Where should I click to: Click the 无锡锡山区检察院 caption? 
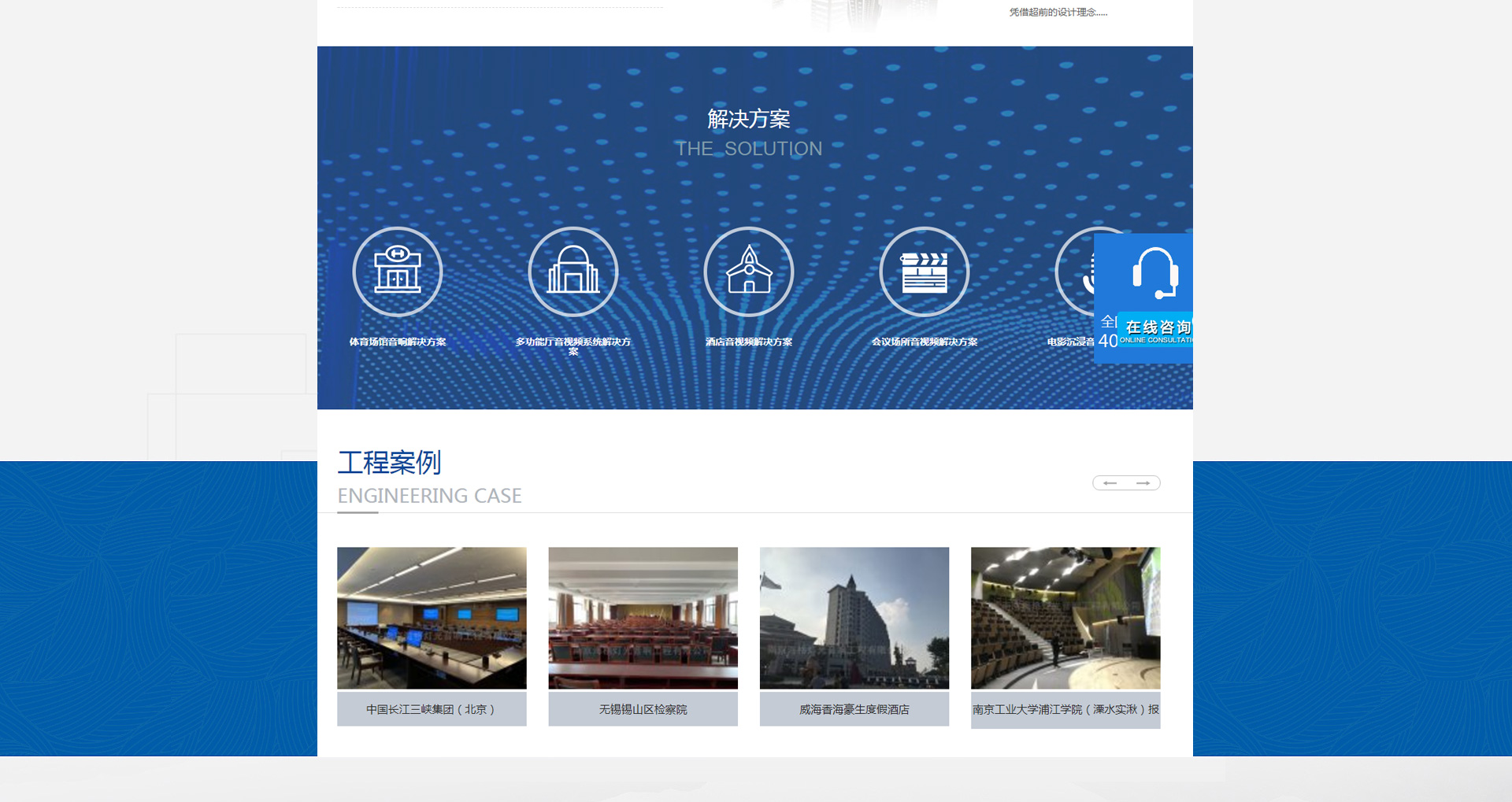643,709
